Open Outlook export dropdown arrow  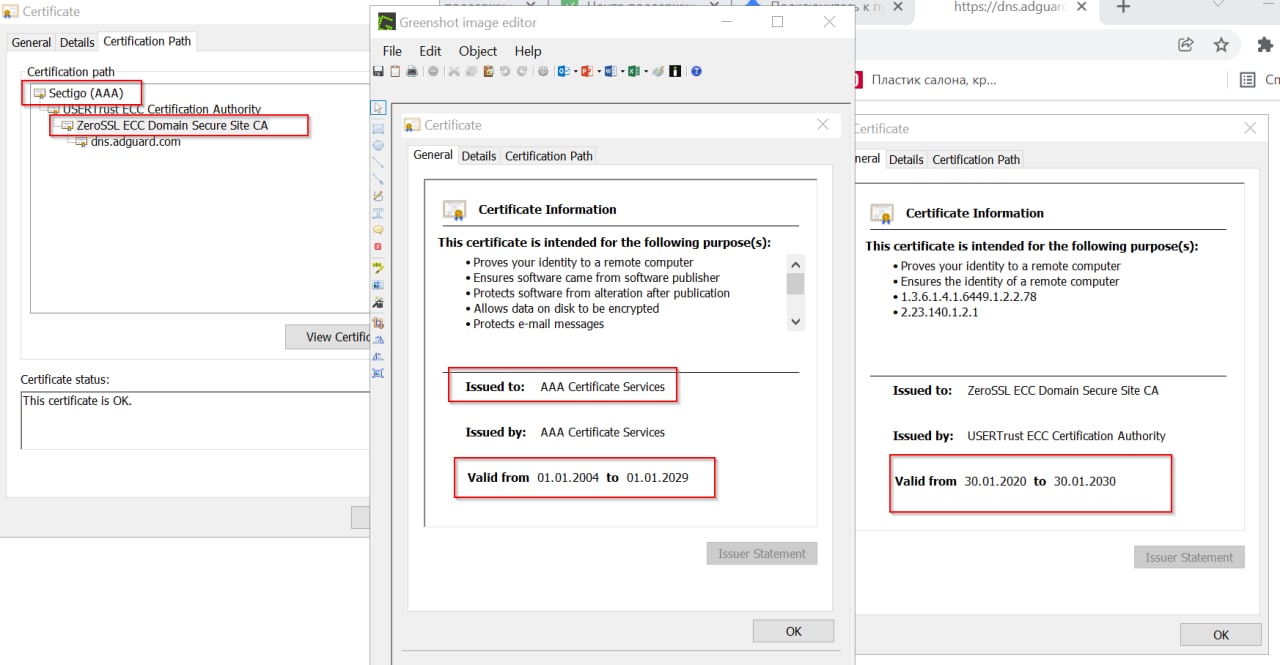(x=575, y=71)
